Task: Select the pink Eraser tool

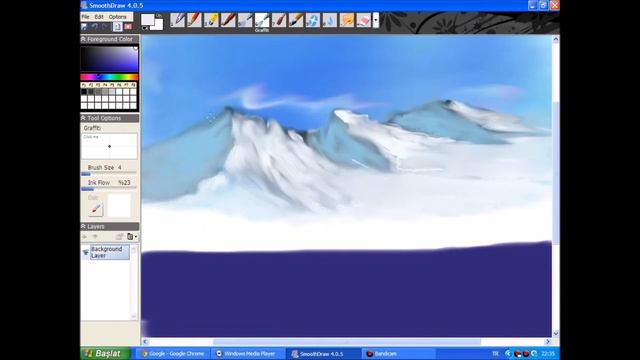Action: click(364, 20)
